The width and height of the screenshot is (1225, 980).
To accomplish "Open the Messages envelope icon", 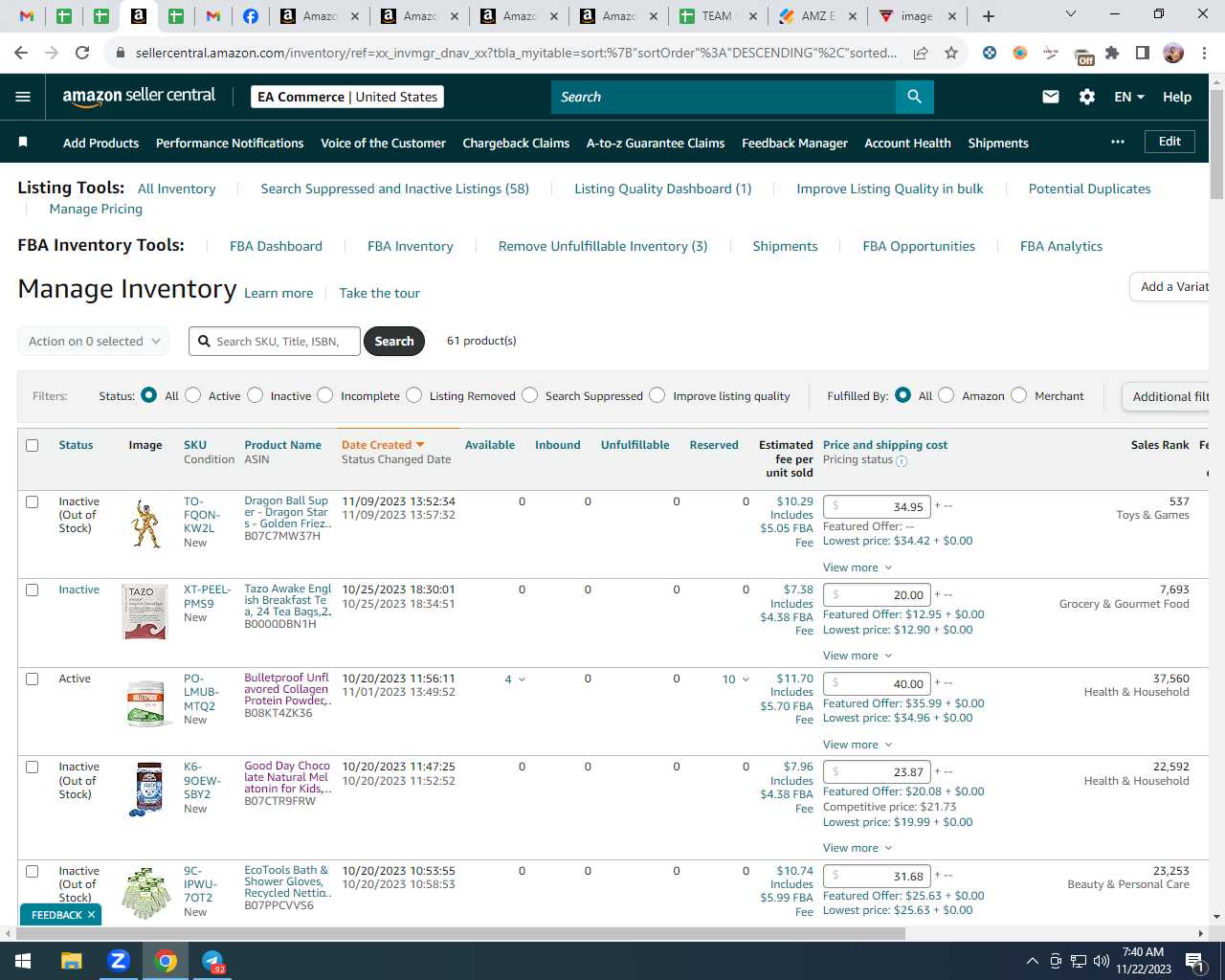I will pos(1051,97).
